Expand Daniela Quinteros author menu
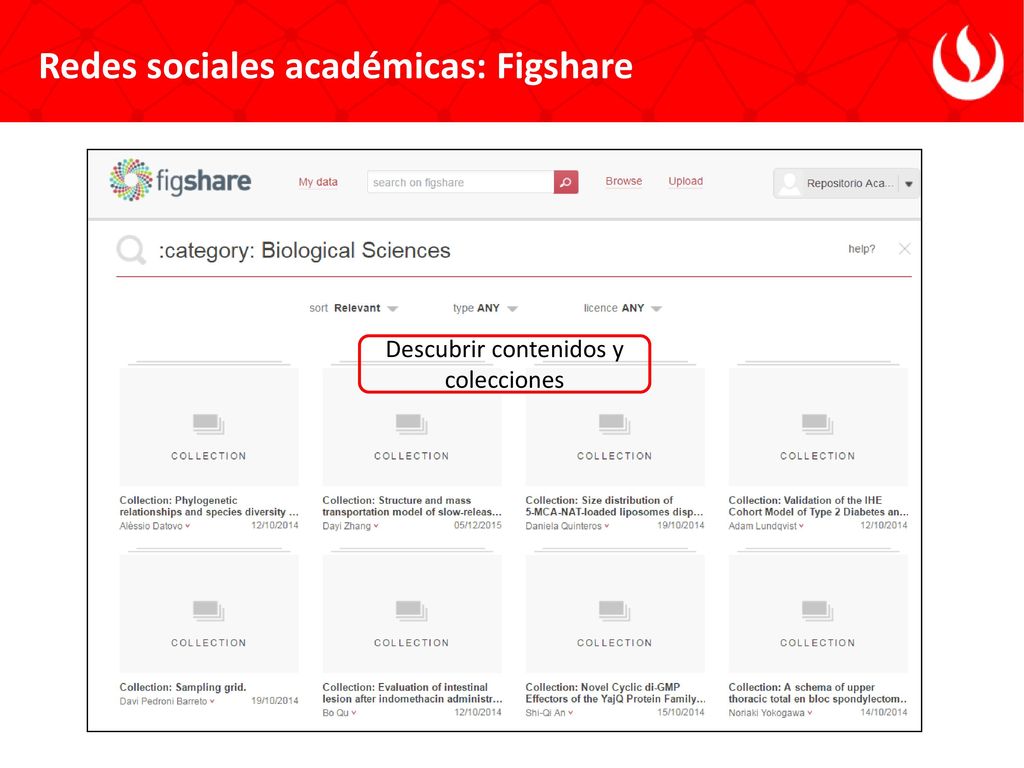Screen dimensions: 1024x768 [x=607, y=526]
